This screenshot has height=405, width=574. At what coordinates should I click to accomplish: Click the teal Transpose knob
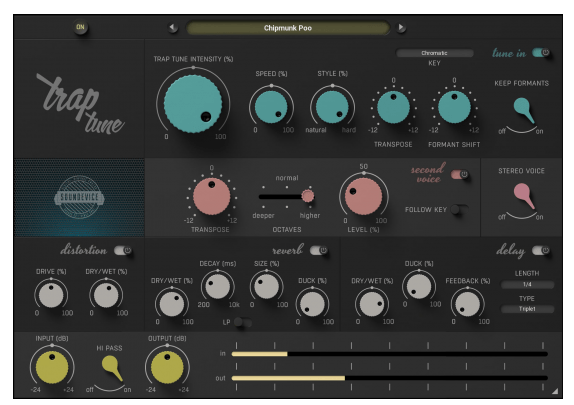[393, 107]
